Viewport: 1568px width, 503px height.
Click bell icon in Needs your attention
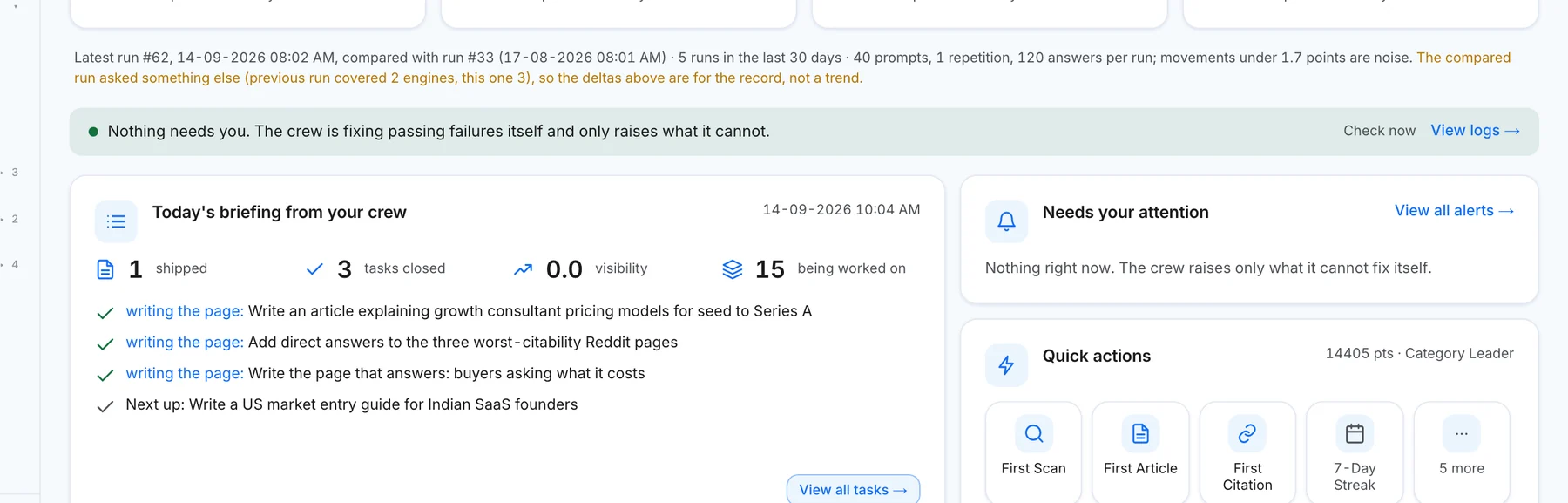pyautogui.click(x=1006, y=221)
